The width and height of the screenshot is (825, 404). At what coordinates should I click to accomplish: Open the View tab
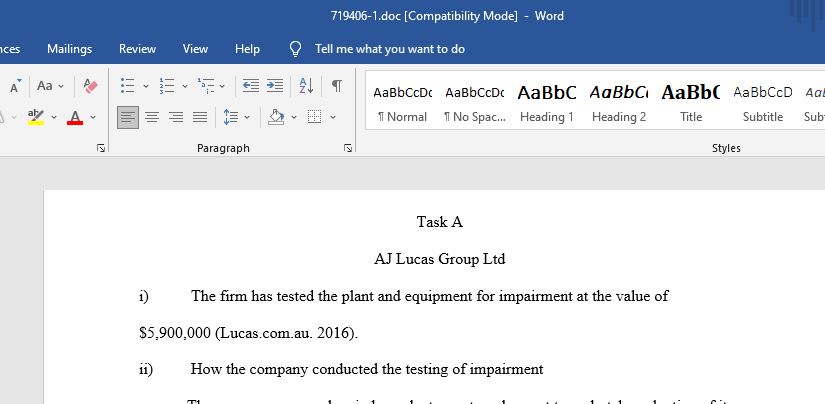click(195, 49)
